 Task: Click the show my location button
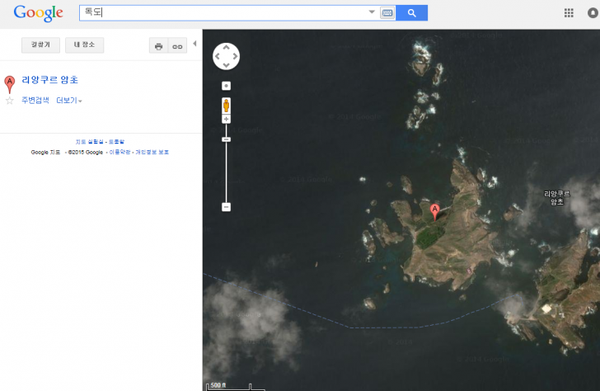(226, 86)
